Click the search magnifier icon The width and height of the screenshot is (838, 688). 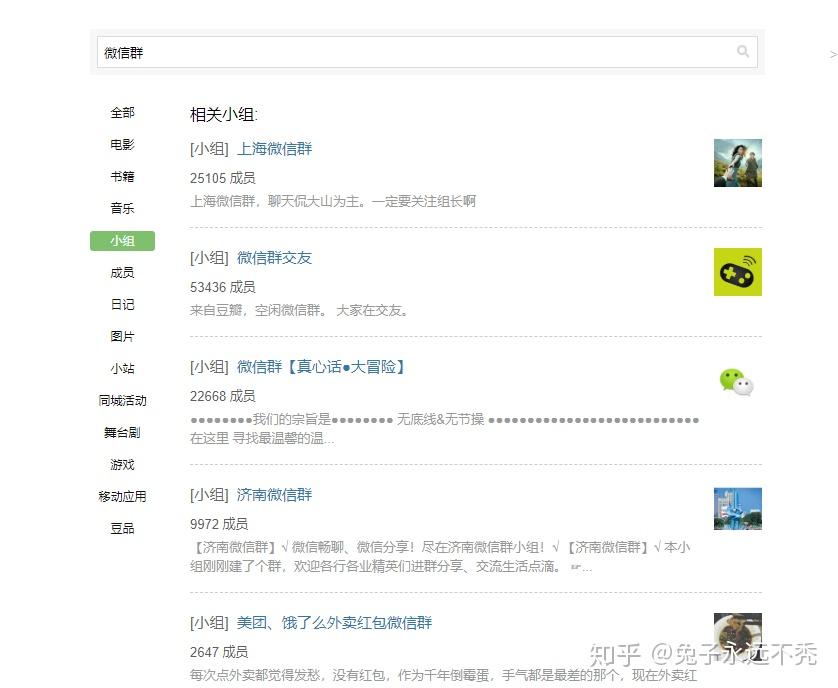743,51
